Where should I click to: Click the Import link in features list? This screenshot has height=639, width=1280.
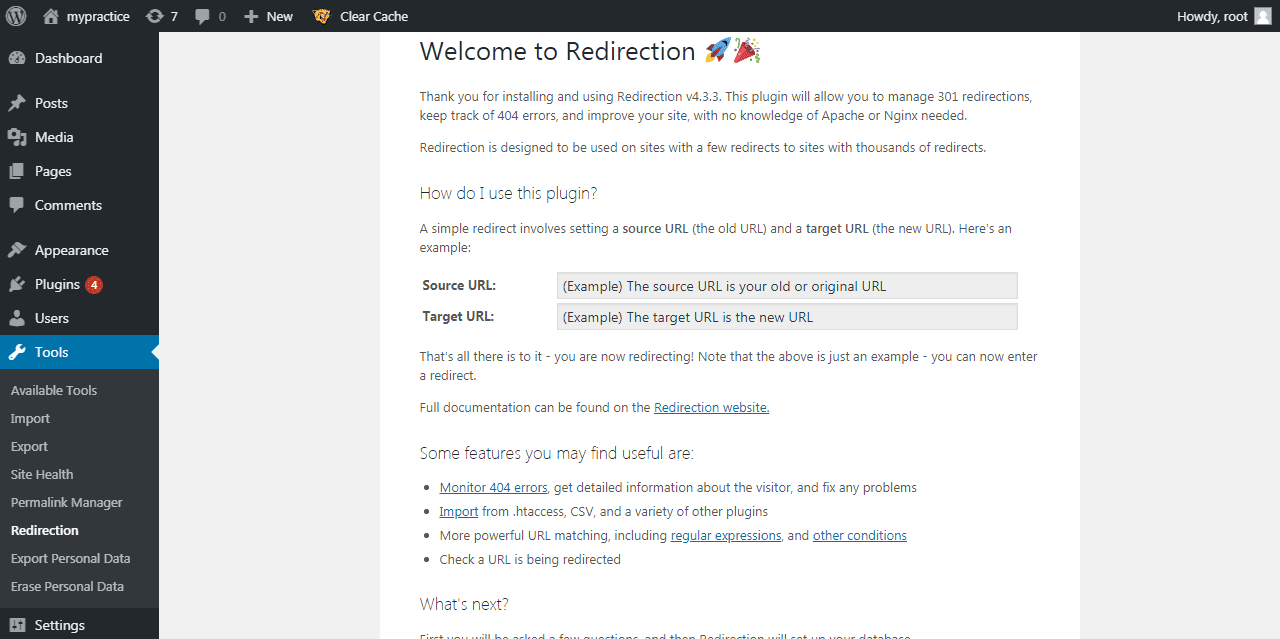pyautogui.click(x=459, y=511)
